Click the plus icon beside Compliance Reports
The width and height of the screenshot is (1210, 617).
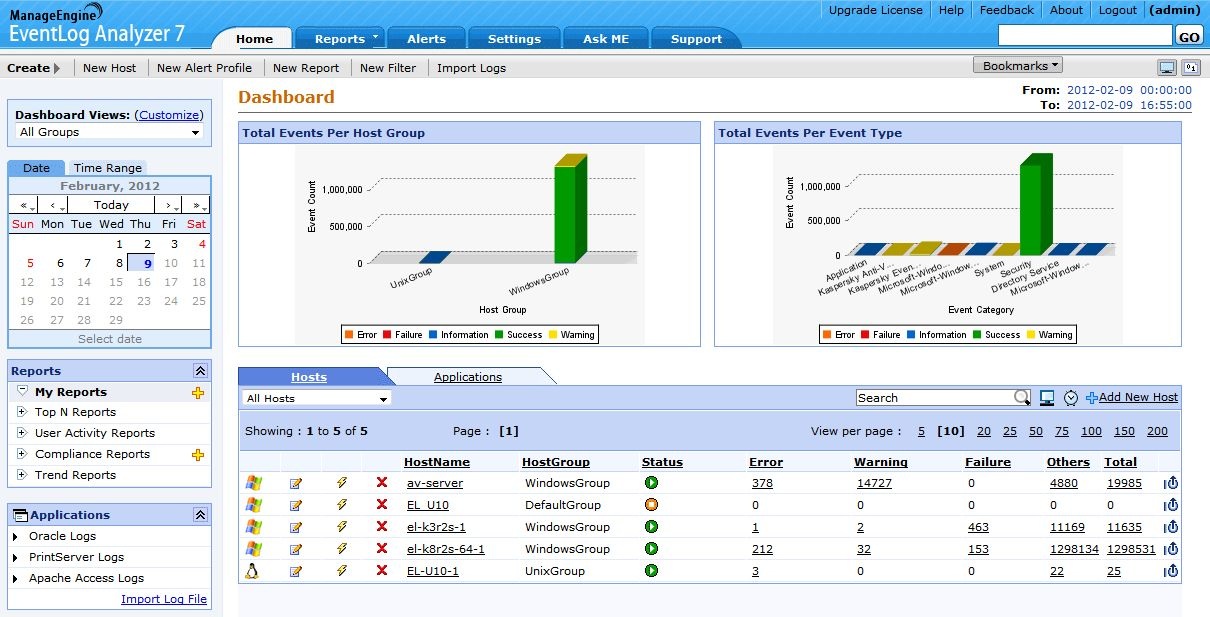(198, 455)
